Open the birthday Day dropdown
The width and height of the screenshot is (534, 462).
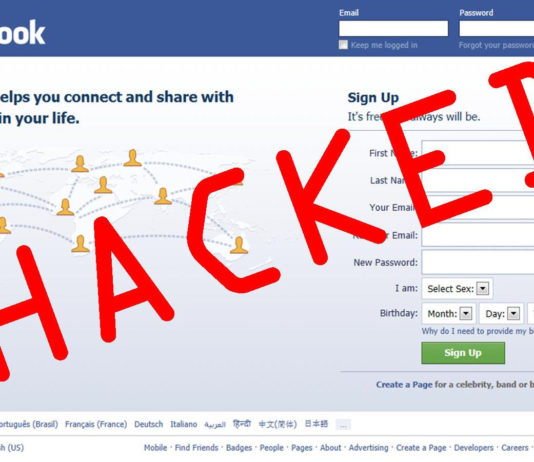(x=501, y=313)
